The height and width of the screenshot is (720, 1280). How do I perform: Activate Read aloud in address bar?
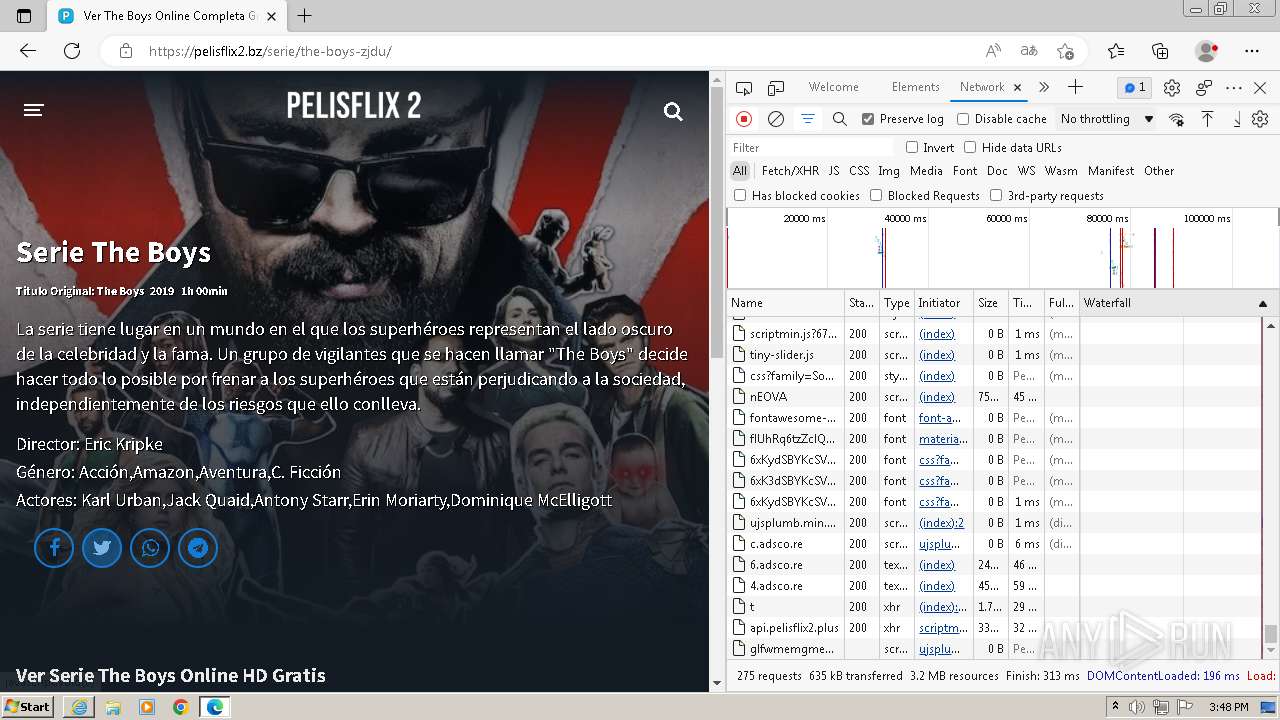coord(993,51)
